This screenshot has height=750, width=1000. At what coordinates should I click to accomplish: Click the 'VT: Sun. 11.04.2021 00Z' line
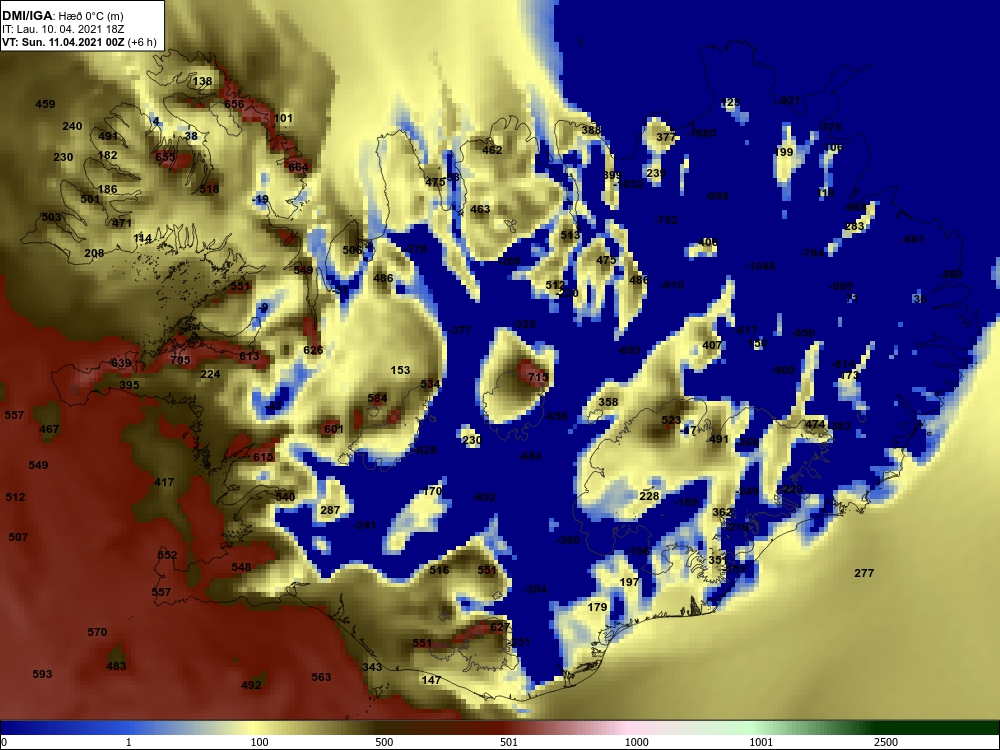63,42
